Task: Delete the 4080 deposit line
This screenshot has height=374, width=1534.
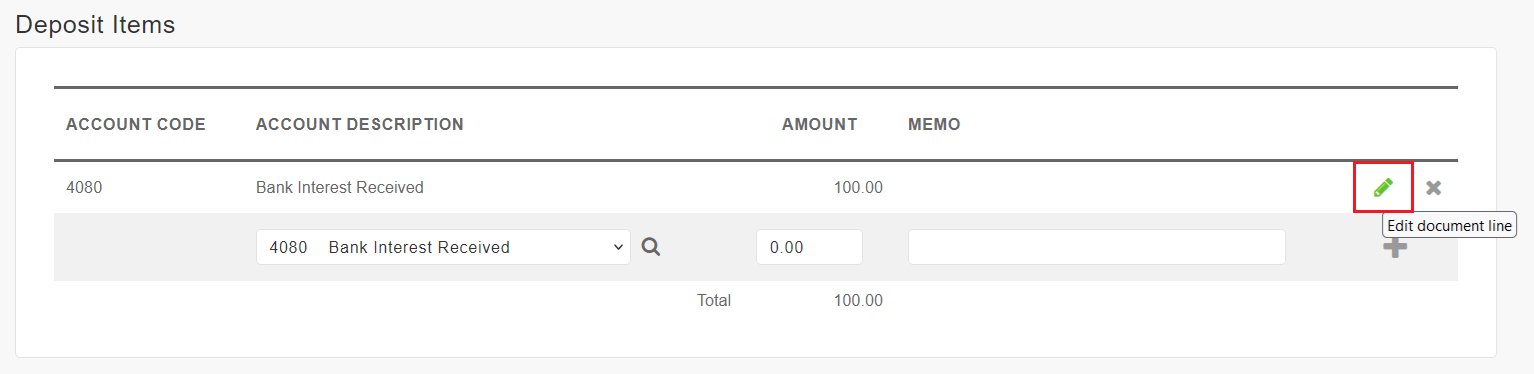Action: click(x=1433, y=187)
